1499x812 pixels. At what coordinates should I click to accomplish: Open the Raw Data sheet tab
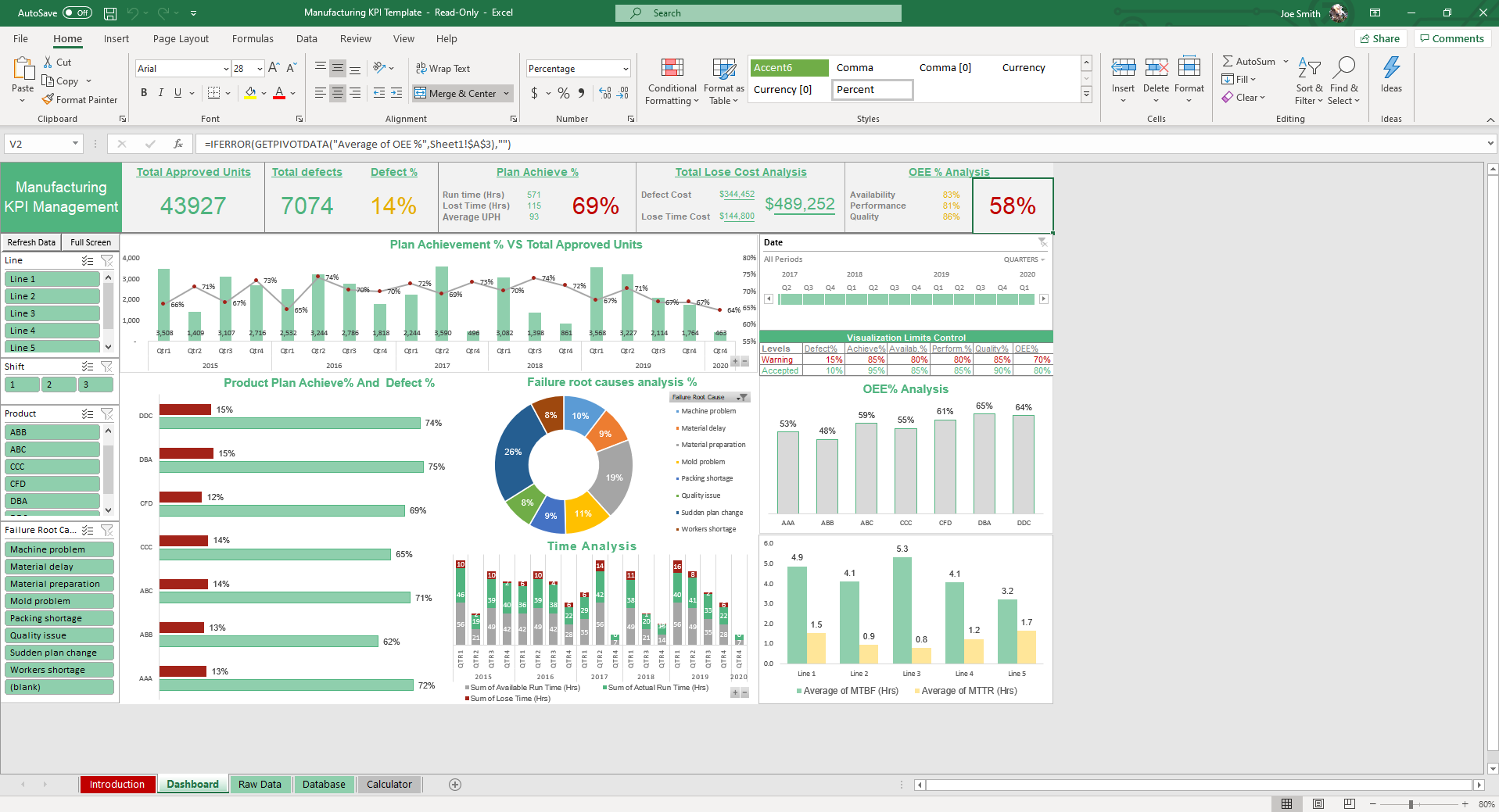tap(260, 784)
